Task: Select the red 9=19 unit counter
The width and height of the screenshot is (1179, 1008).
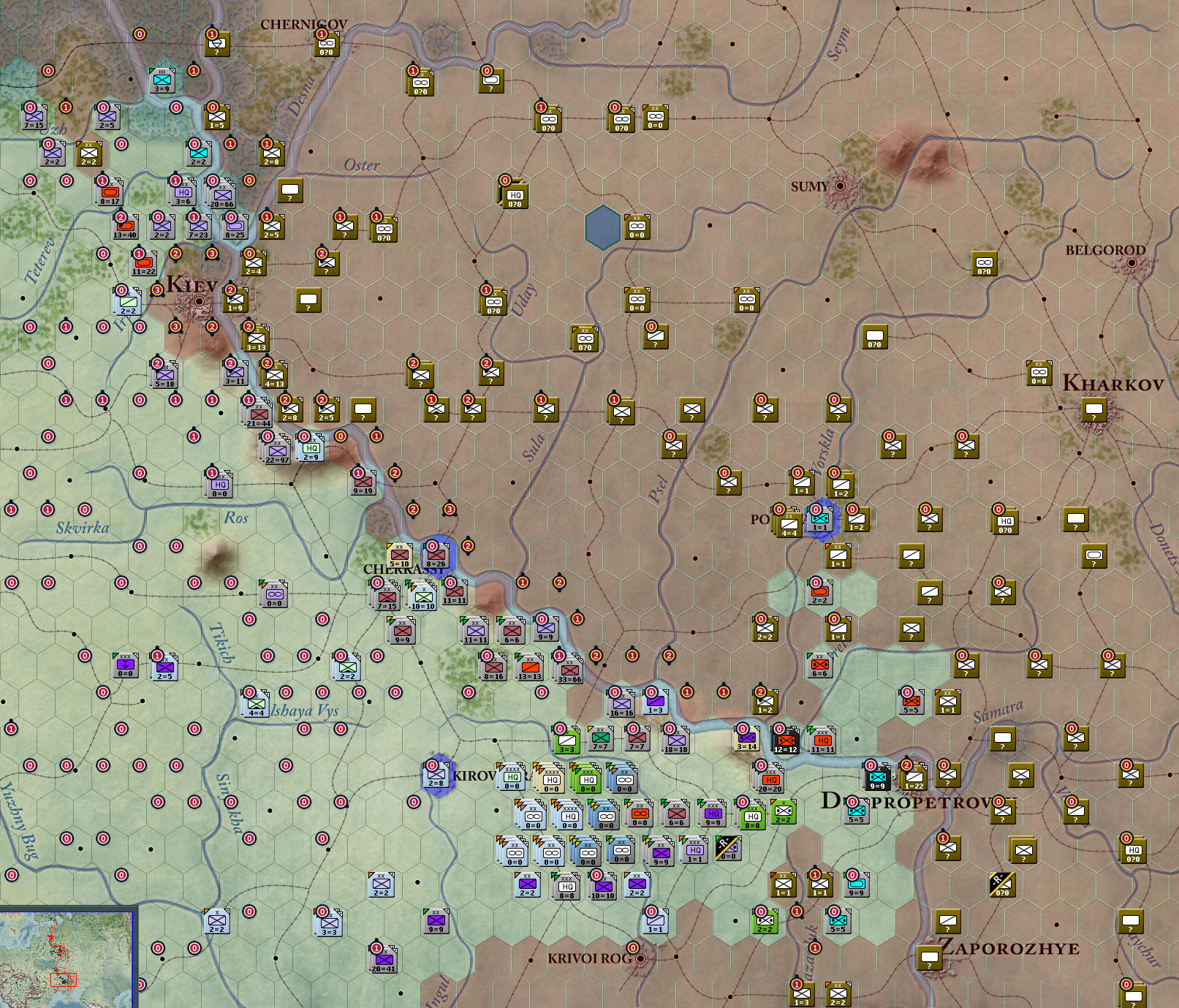Action: click(363, 482)
